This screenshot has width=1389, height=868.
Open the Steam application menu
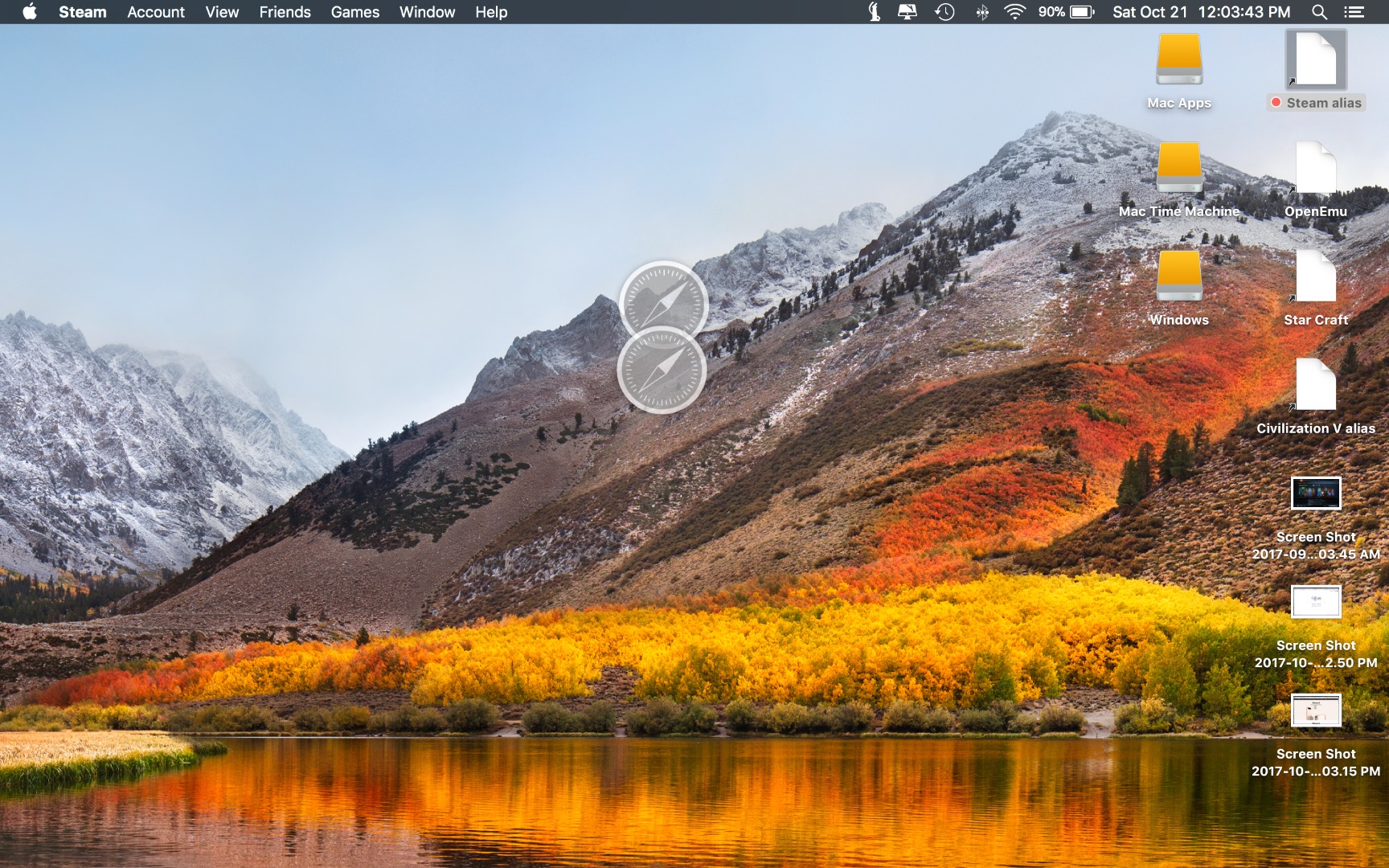[x=83, y=12]
